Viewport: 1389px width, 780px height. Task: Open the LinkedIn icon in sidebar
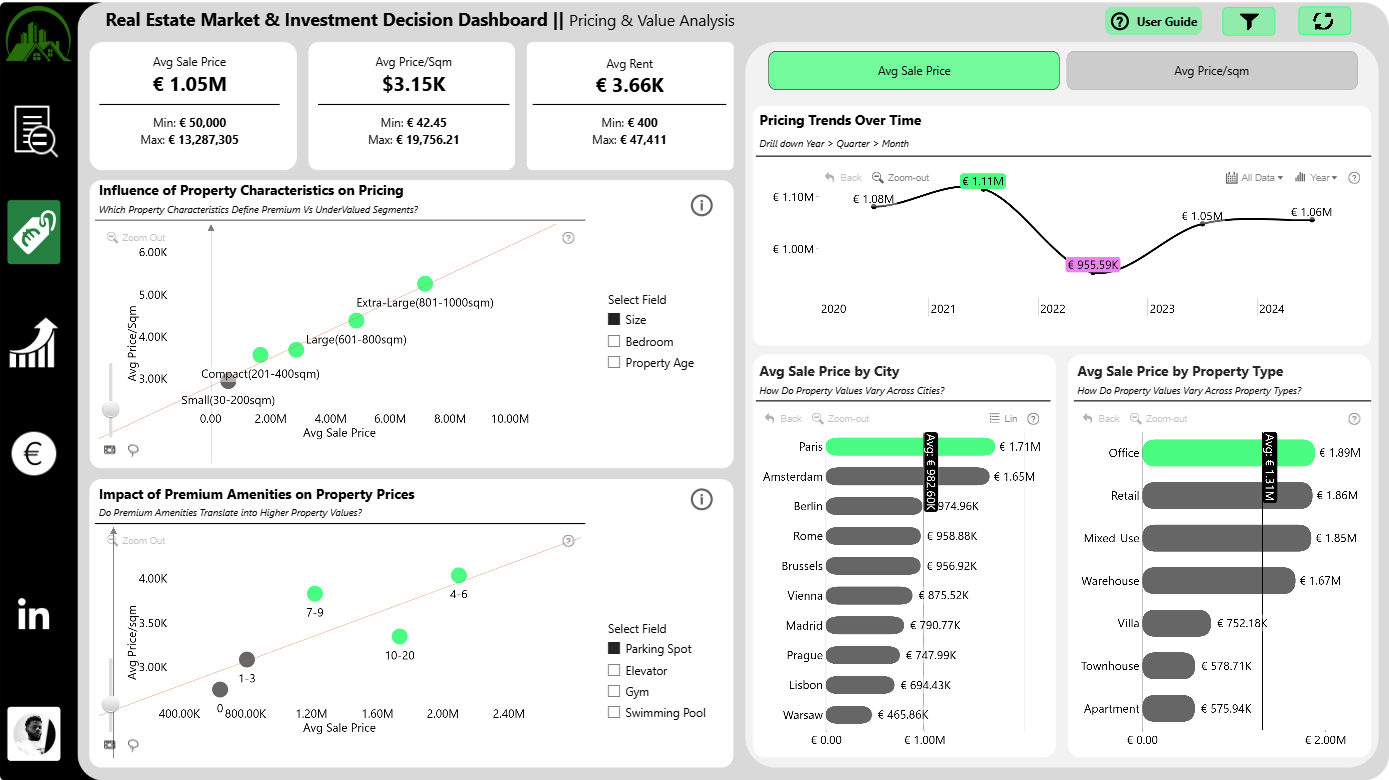(x=34, y=614)
